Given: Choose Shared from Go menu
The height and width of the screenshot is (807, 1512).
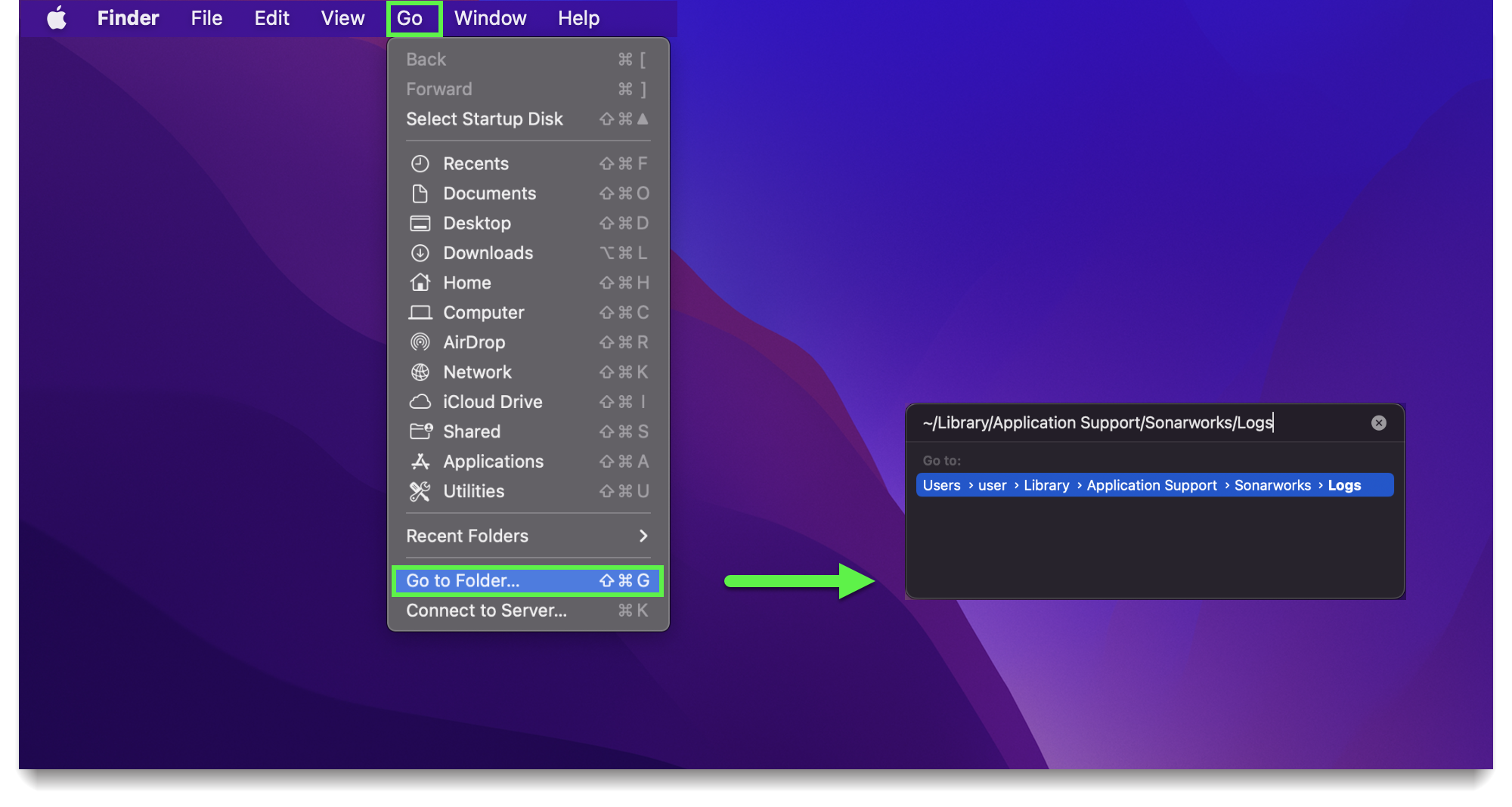Looking at the screenshot, I should coord(528,431).
